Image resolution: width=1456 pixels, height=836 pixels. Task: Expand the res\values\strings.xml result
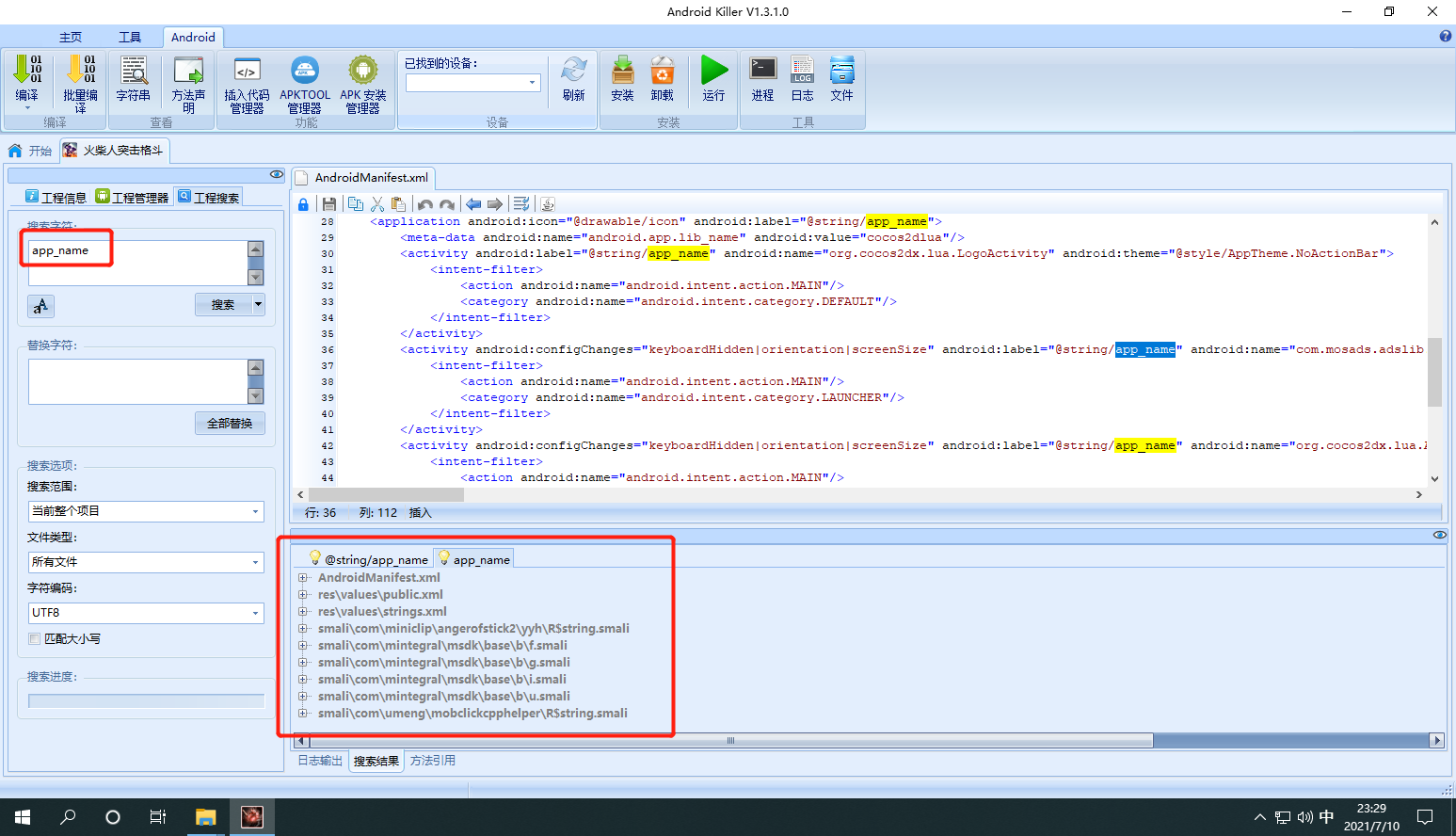click(303, 611)
